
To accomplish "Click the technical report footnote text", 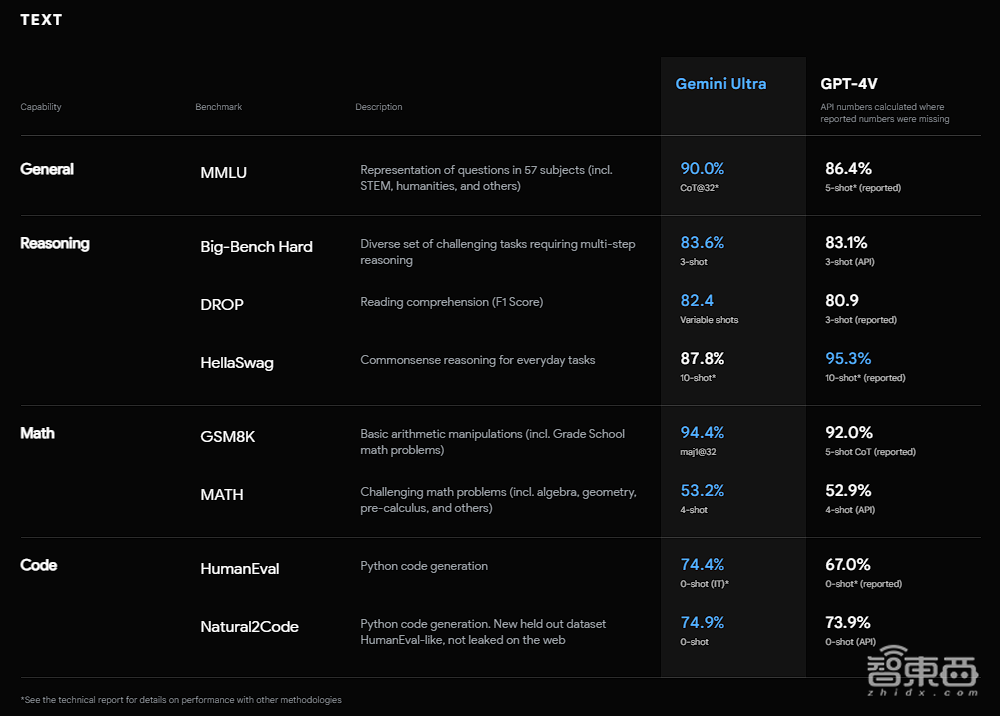I will [x=180, y=700].
